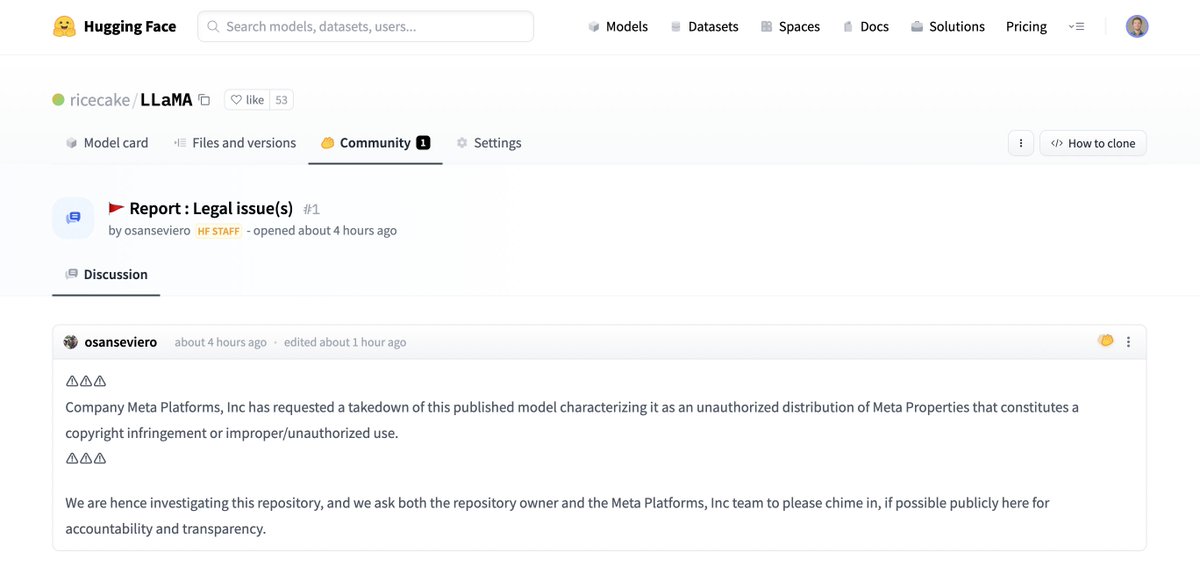Open the repository three-dot options menu
Screen dimensions: 1200x567
pos(1020,143)
